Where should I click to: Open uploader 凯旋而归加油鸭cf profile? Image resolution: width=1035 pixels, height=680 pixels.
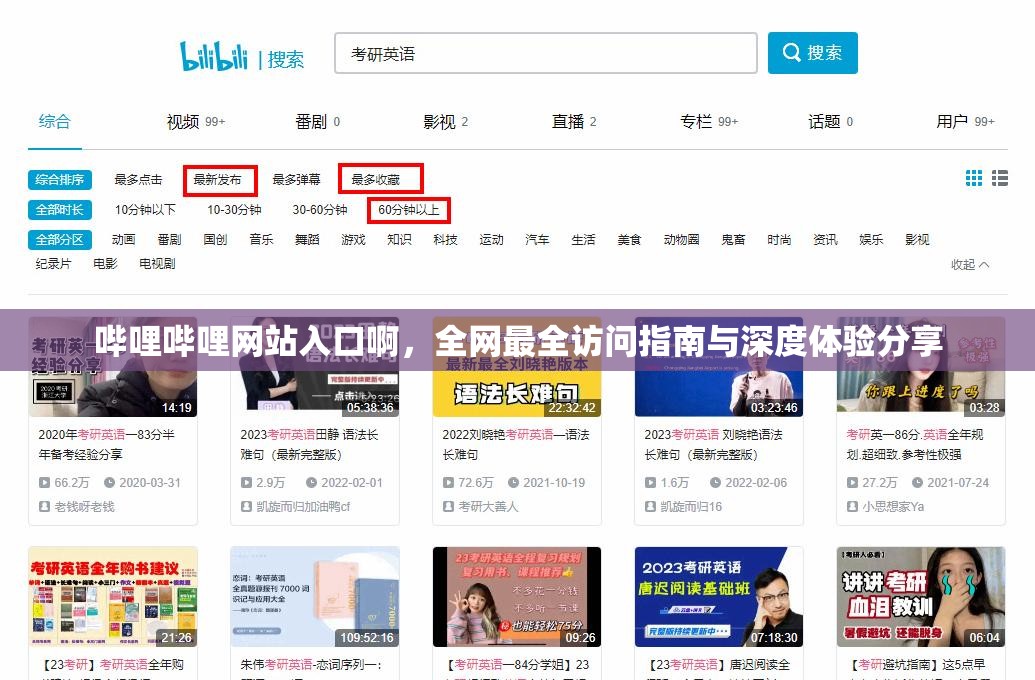tap(296, 506)
